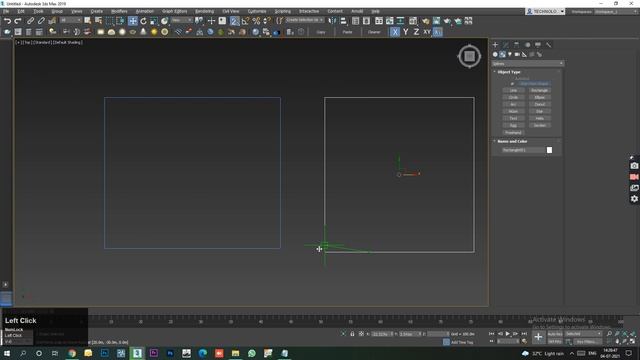Click the Helix shape button
The width and height of the screenshot is (640, 360).
540,118
